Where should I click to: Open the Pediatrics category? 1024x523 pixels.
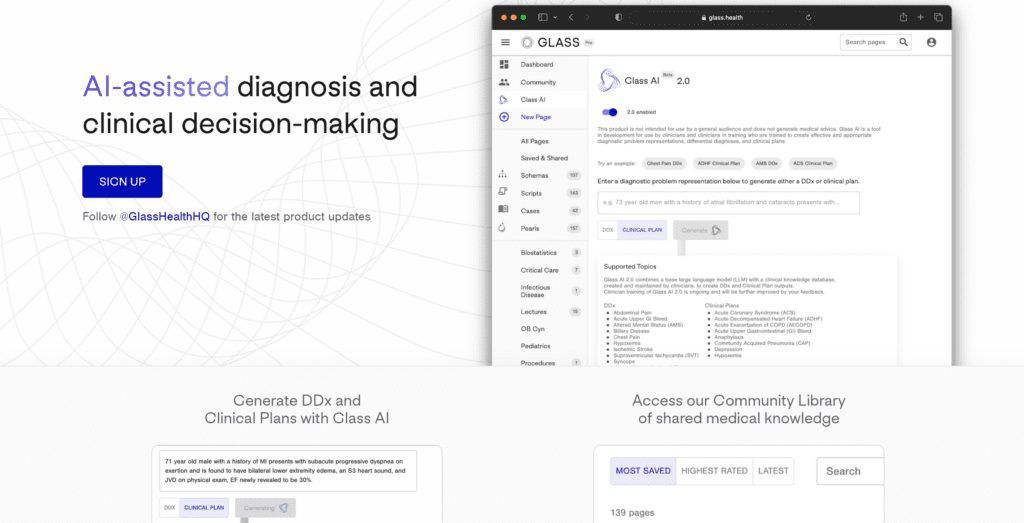(536, 346)
